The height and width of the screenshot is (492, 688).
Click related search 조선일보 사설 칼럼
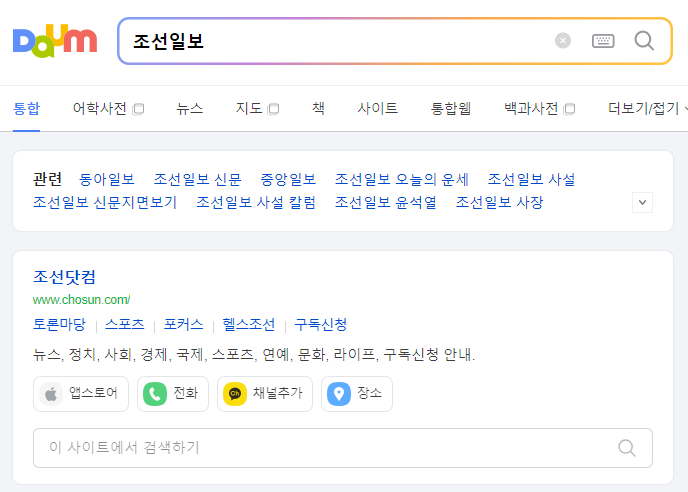tap(256, 202)
